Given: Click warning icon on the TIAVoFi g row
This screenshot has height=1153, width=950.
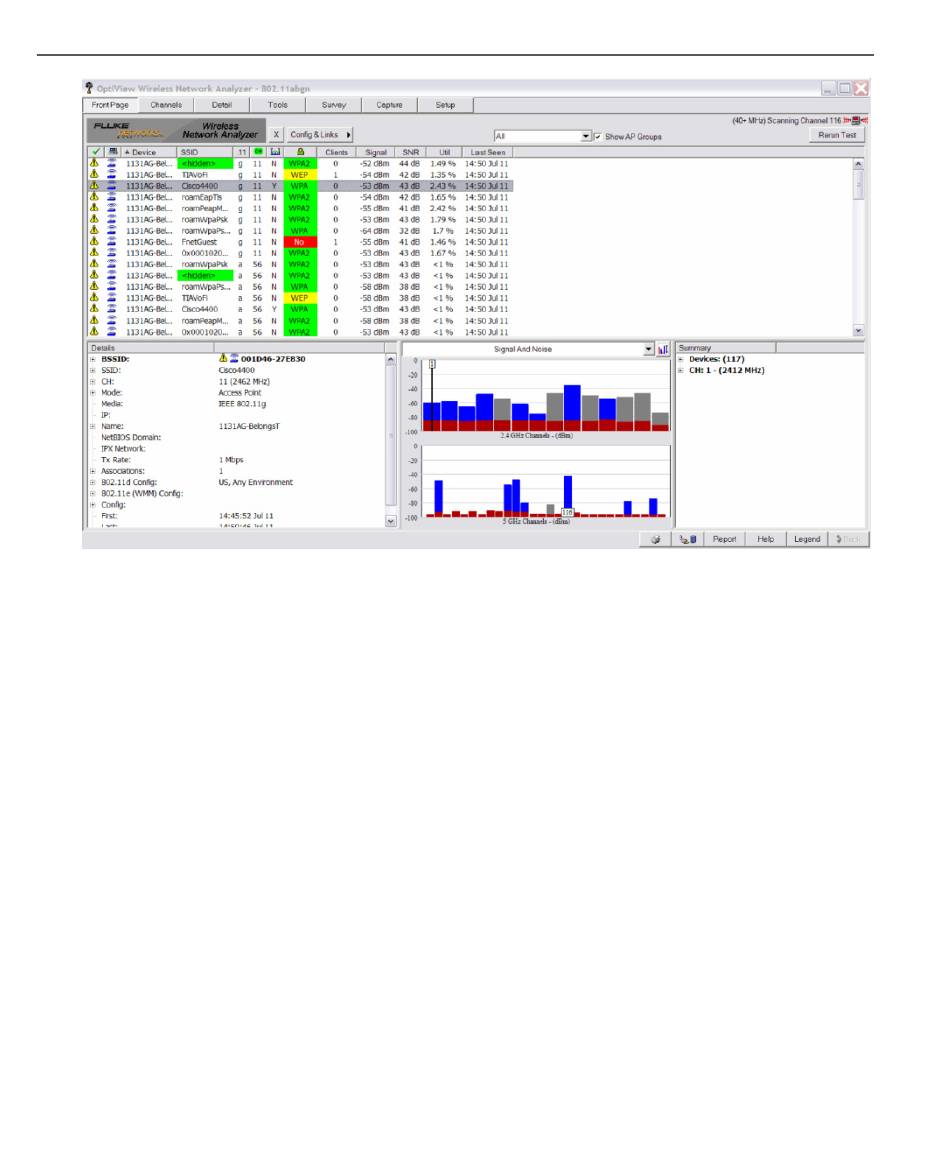Looking at the screenshot, I should pos(94,175).
